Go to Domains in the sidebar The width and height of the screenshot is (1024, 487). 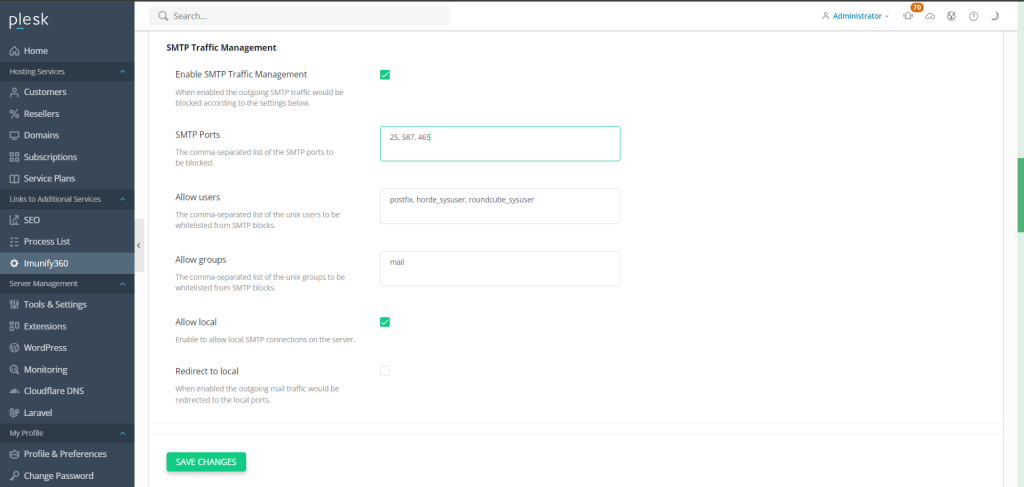41,135
